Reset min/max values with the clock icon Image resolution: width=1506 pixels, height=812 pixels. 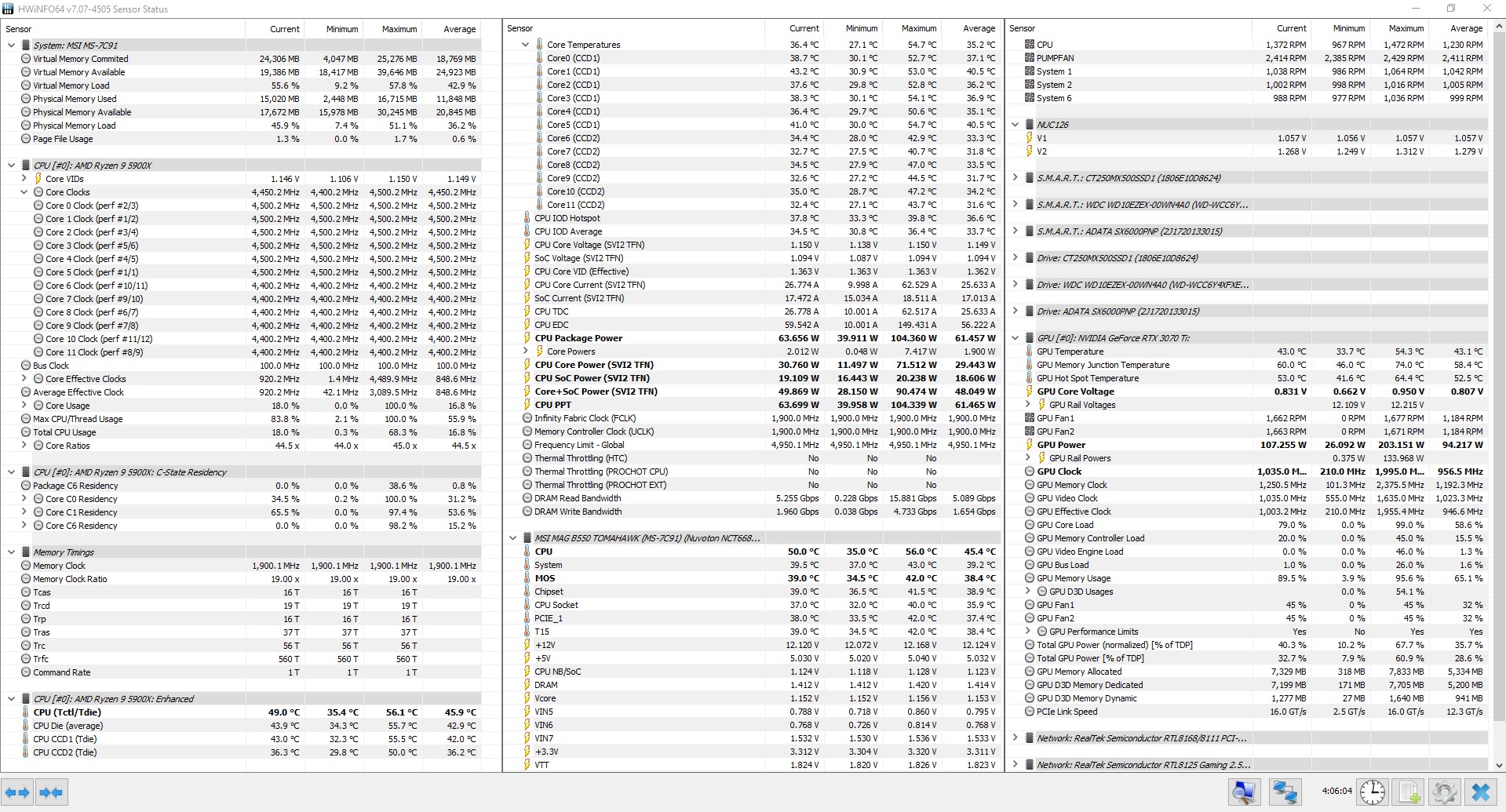(x=1373, y=792)
